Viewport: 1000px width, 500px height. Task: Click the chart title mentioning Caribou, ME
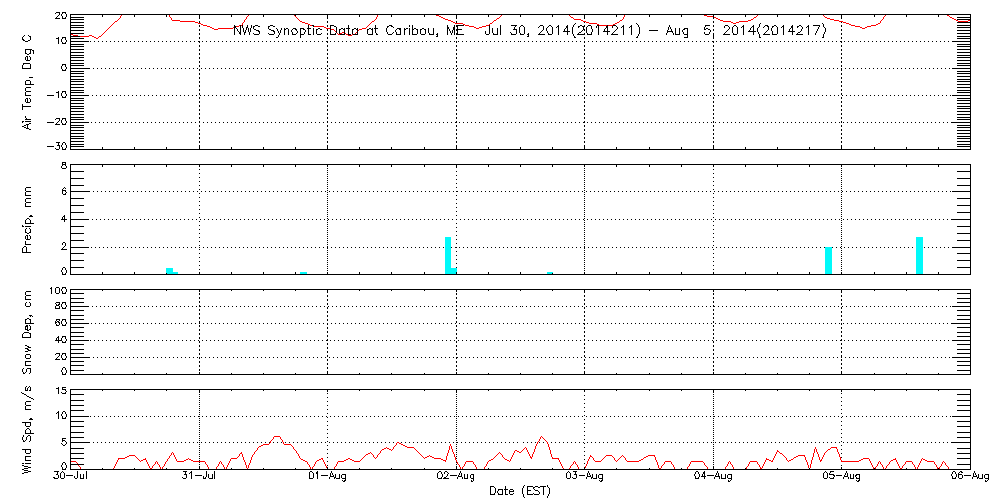pyautogui.click(x=529, y=30)
